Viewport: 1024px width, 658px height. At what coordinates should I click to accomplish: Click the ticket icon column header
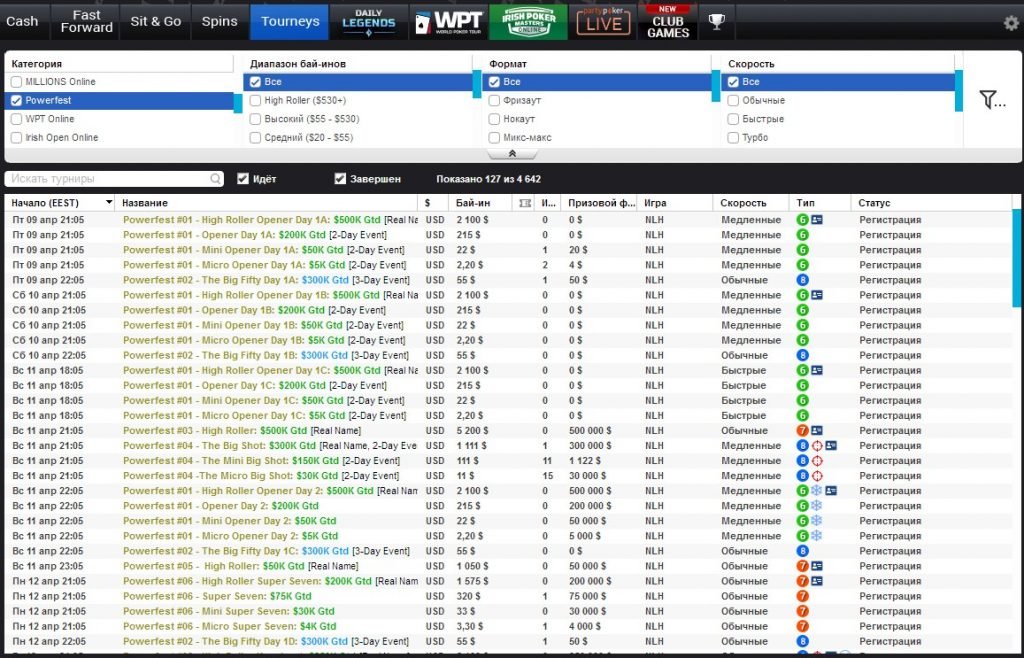pyautogui.click(x=526, y=203)
